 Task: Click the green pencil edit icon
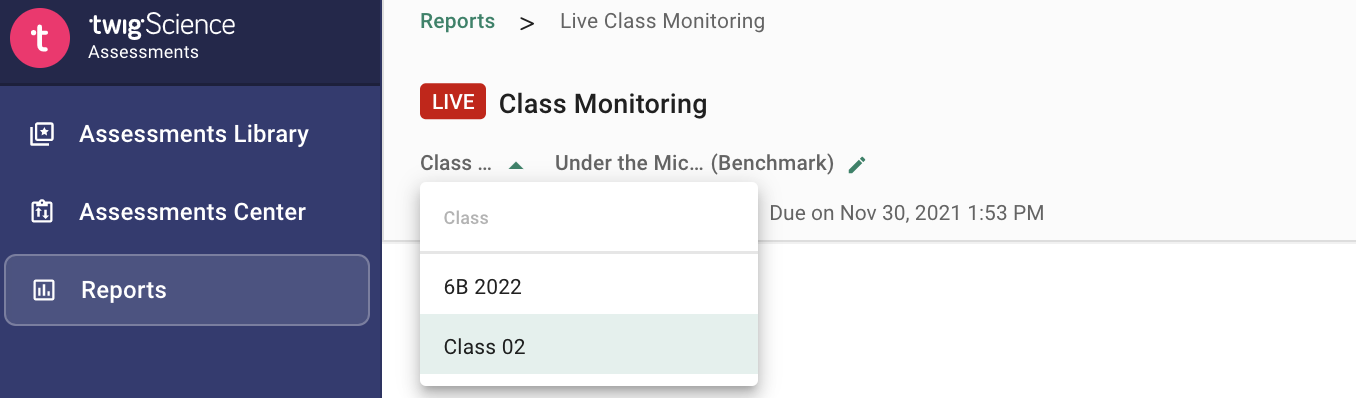[x=856, y=164]
